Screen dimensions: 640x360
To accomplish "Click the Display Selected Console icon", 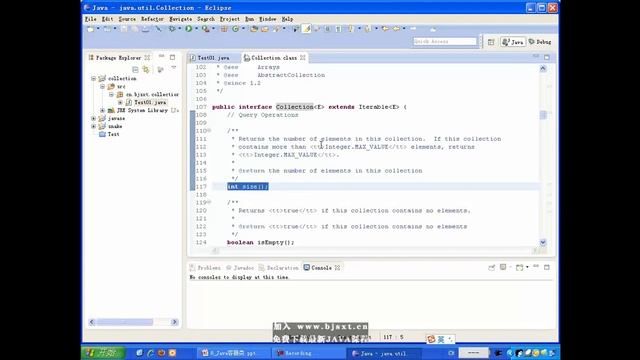I will [x=504, y=267].
